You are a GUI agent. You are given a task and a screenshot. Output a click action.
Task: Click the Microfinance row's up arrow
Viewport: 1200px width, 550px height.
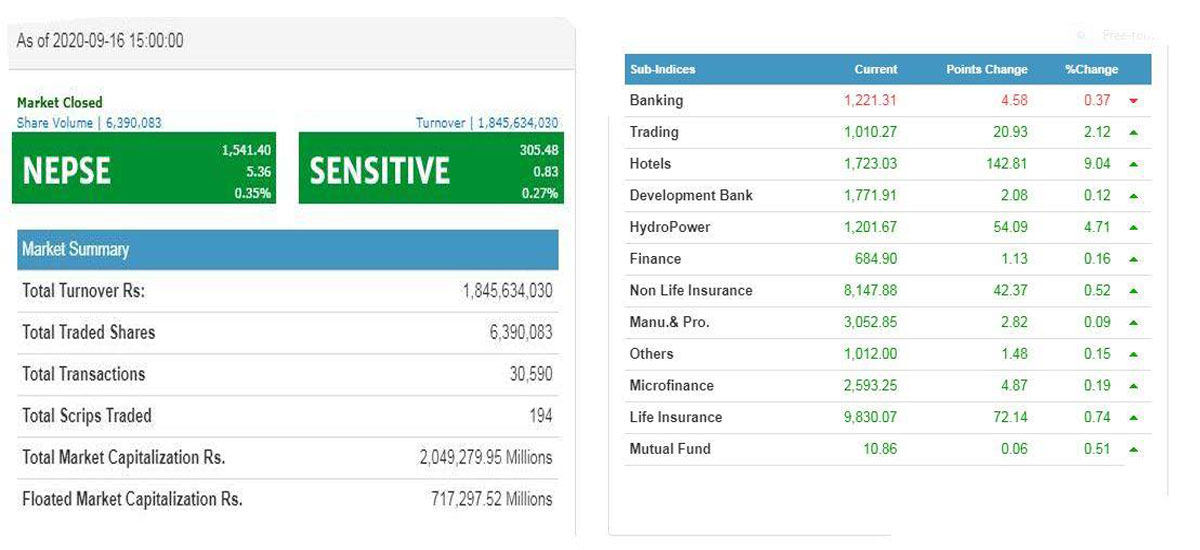point(1133,386)
